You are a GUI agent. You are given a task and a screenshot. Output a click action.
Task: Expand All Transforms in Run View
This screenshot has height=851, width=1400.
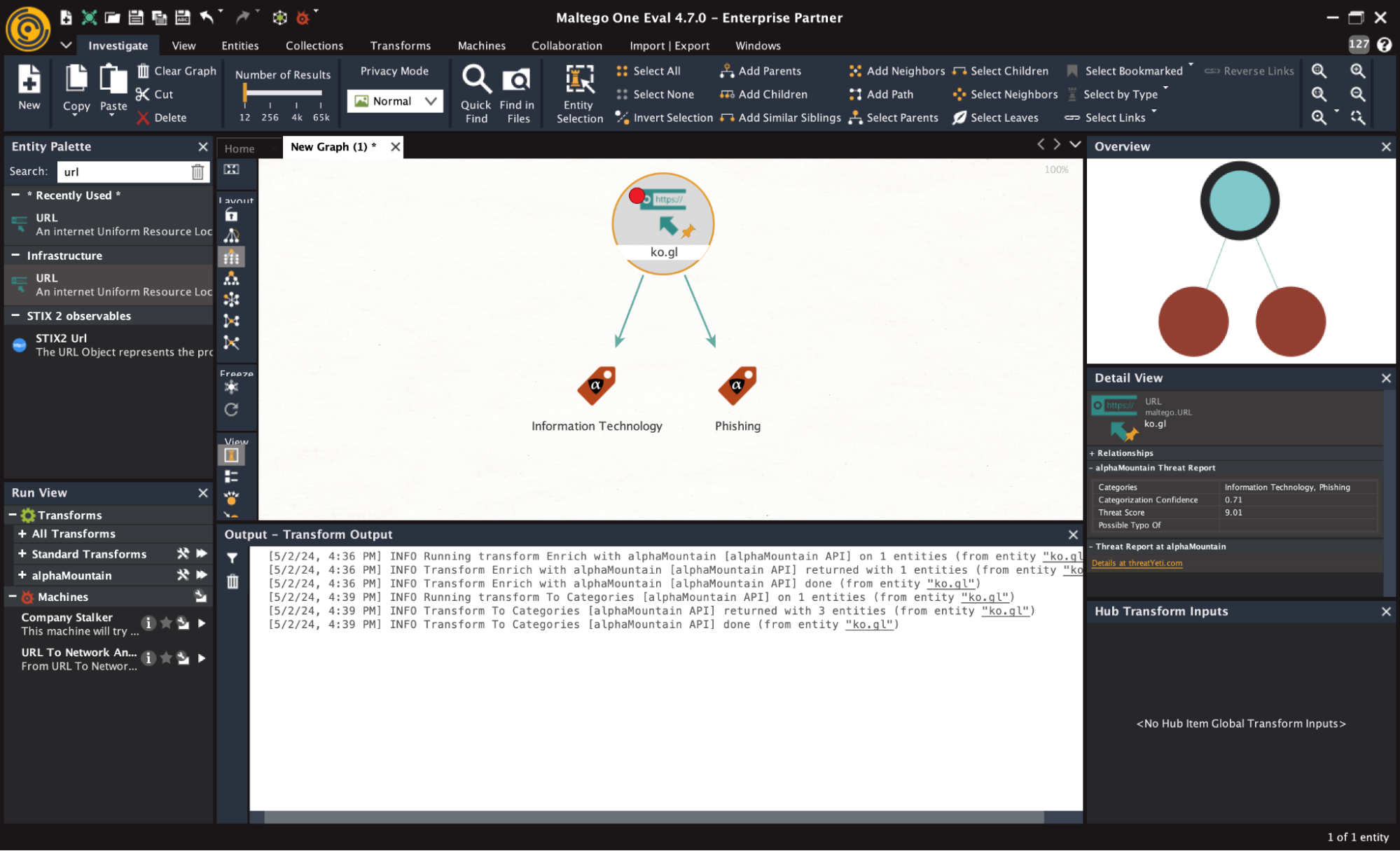coord(22,534)
